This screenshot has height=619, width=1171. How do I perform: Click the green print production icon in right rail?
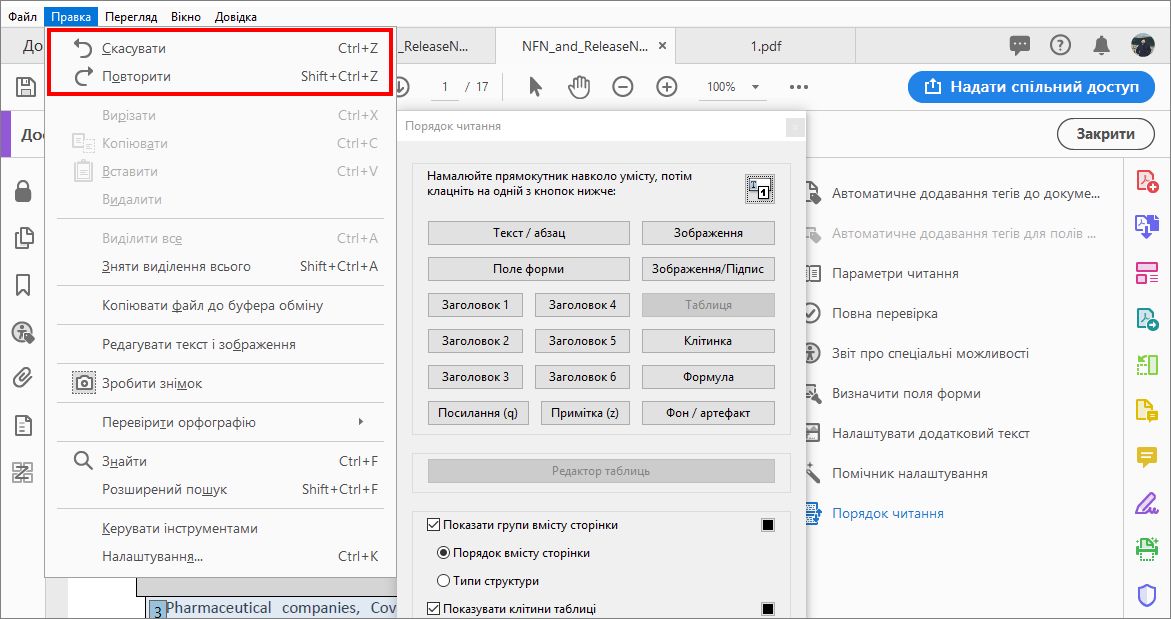coord(1147,549)
